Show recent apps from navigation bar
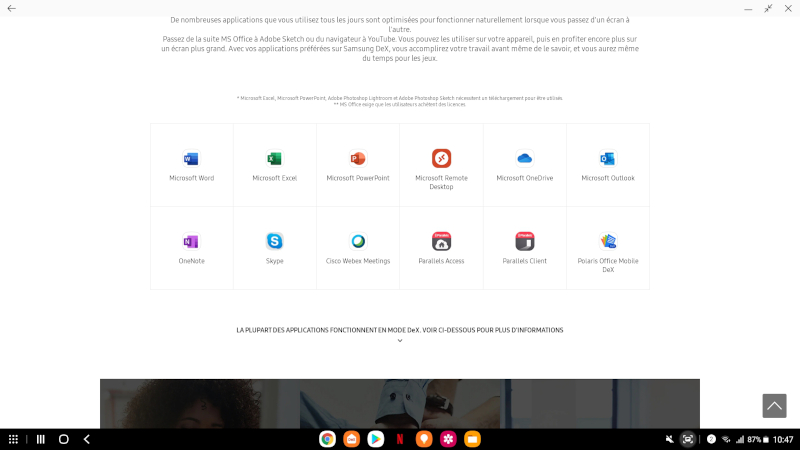 point(41,439)
